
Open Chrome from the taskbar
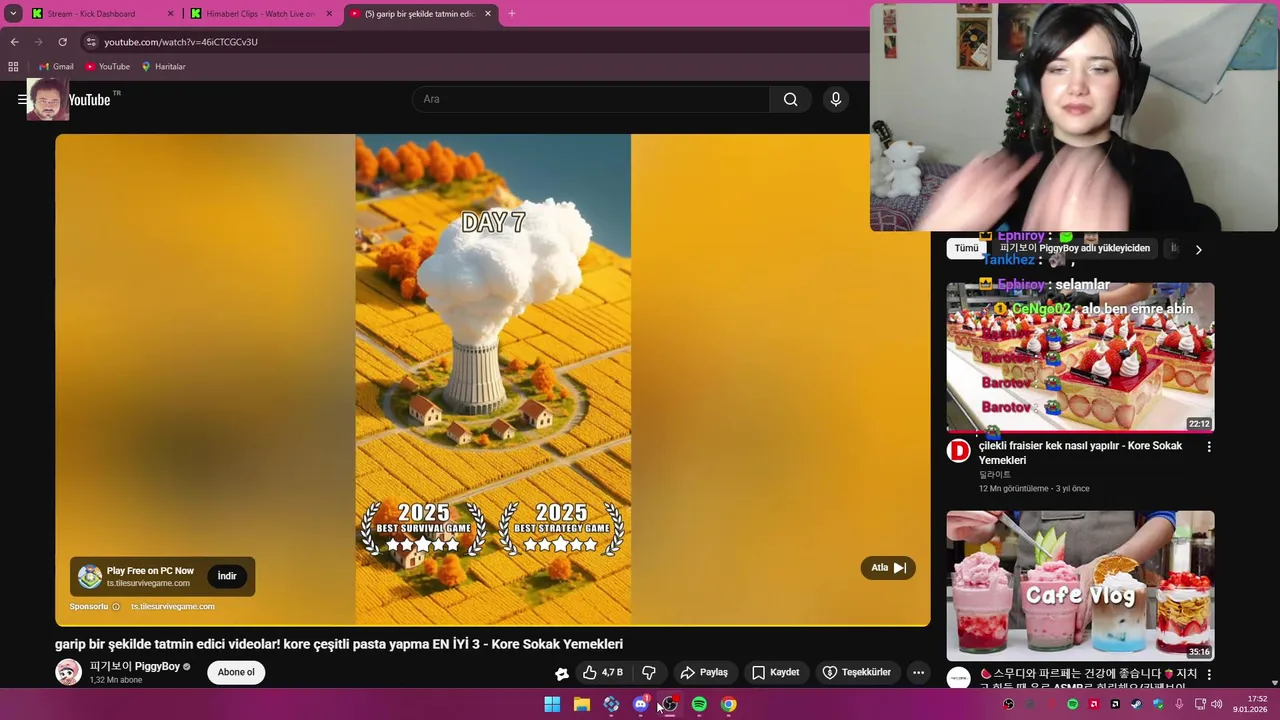pyautogui.click(x=729, y=704)
